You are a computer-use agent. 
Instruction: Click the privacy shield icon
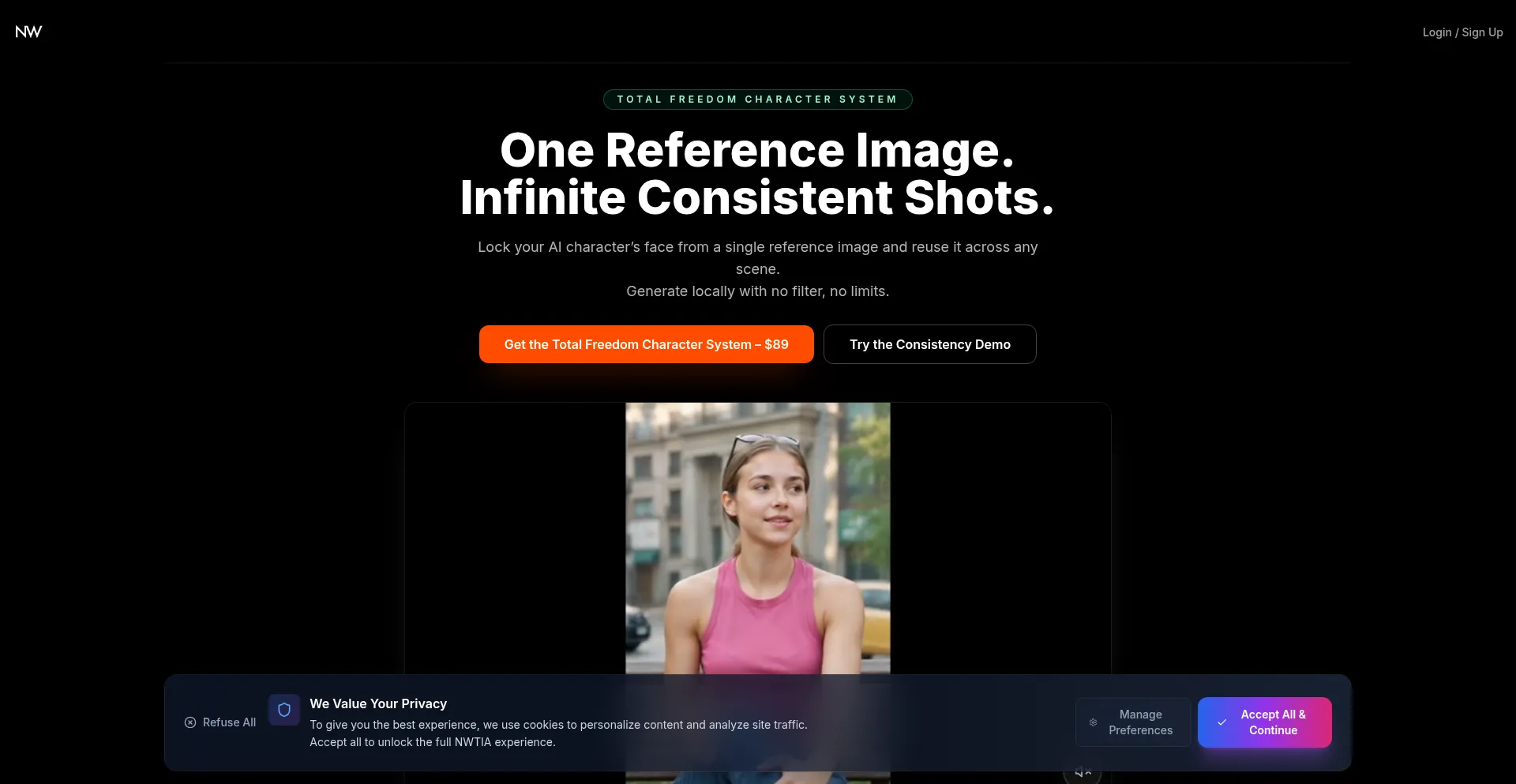pyautogui.click(x=284, y=710)
